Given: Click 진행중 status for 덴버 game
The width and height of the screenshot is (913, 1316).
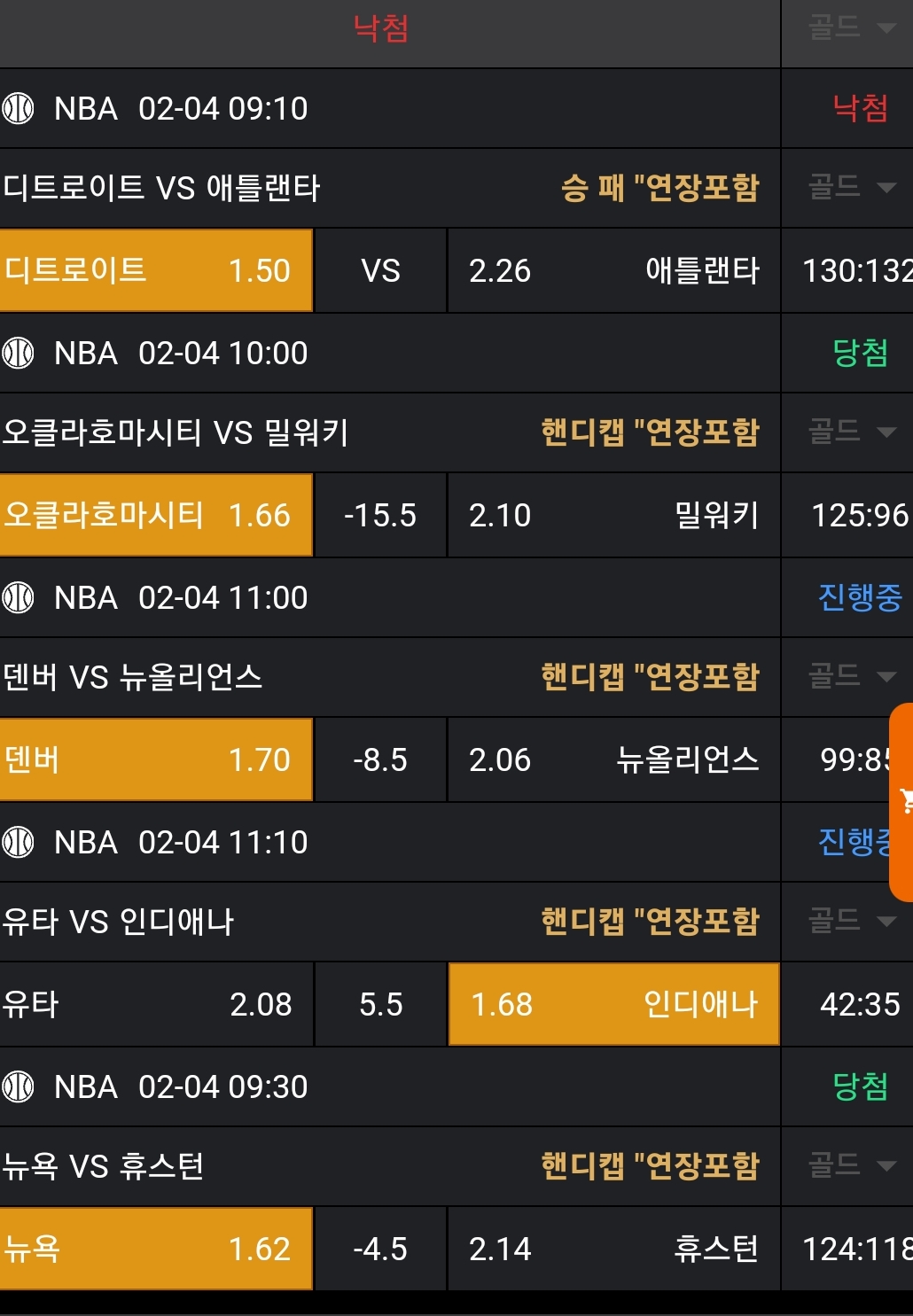Looking at the screenshot, I should coord(859,597).
